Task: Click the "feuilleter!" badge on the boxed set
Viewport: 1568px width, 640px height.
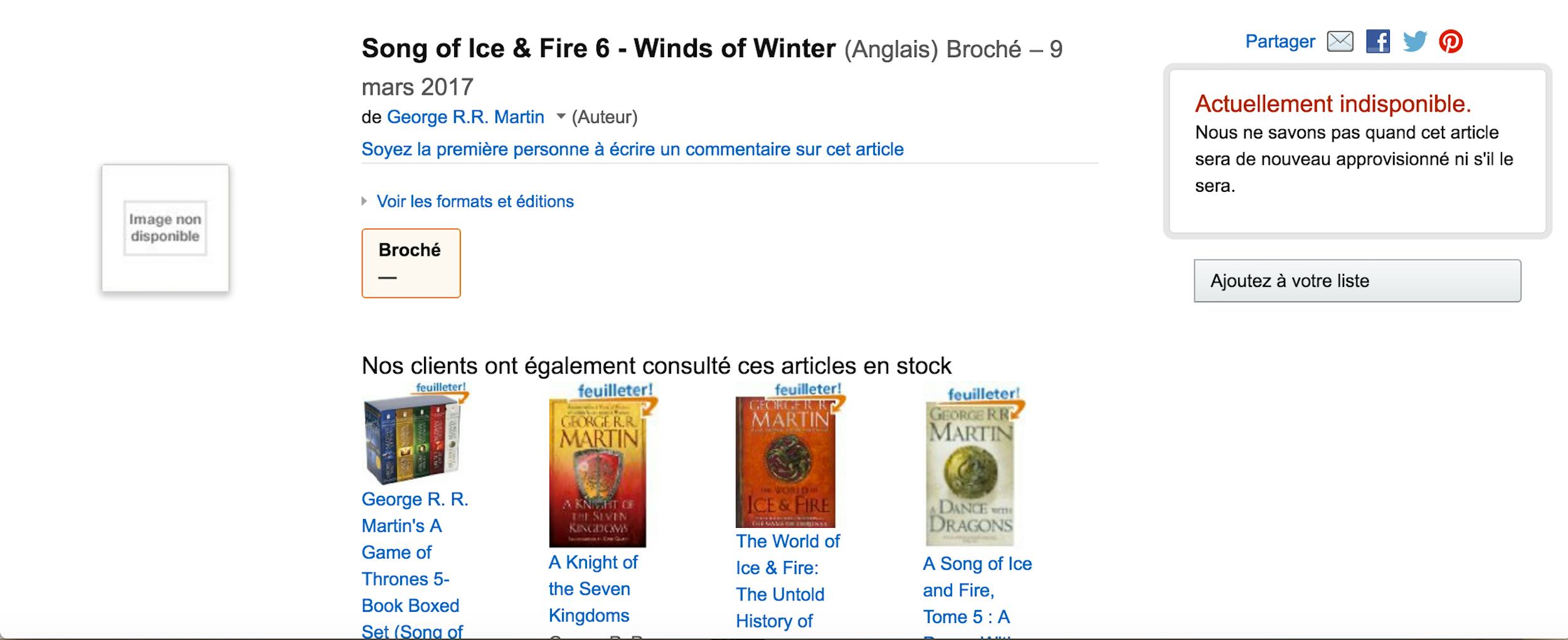Action: tap(441, 387)
